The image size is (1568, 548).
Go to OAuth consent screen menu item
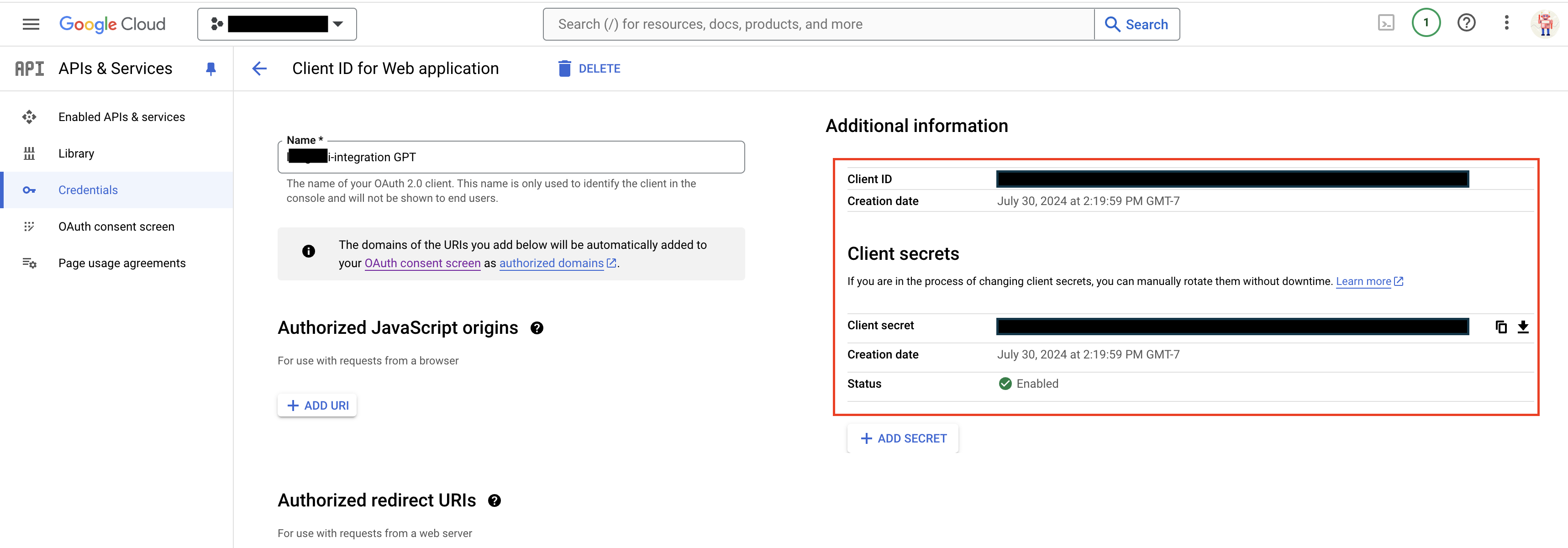pyautogui.click(x=116, y=227)
